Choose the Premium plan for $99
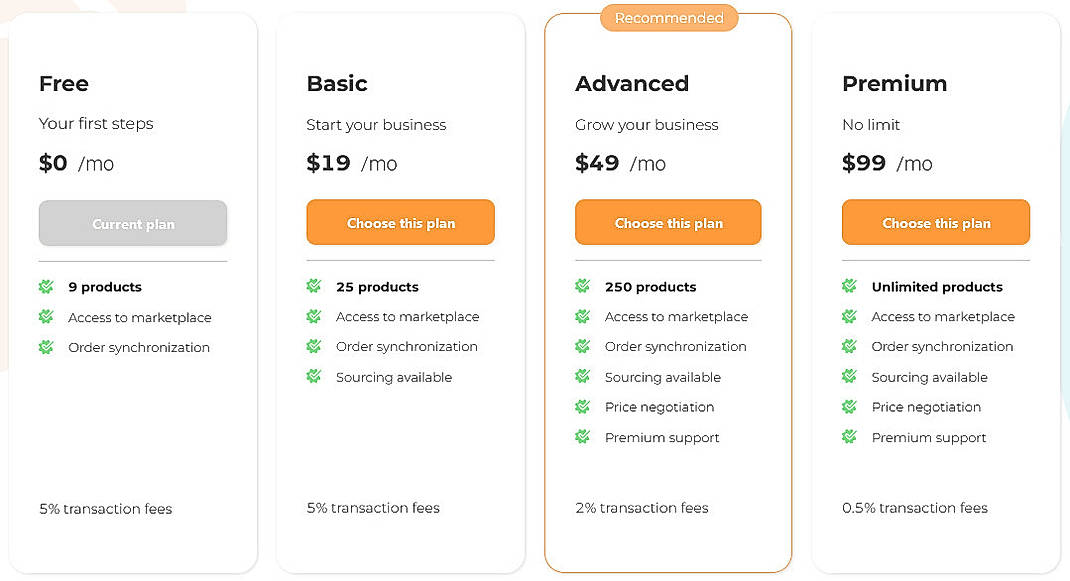Image resolution: width=1070 pixels, height=581 pixels. click(x=935, y=222)
